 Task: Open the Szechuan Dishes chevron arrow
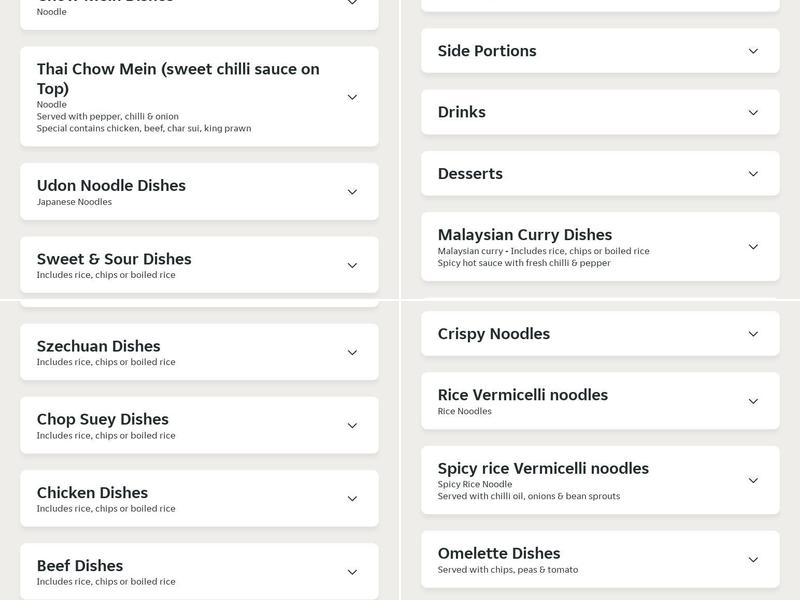352,352
